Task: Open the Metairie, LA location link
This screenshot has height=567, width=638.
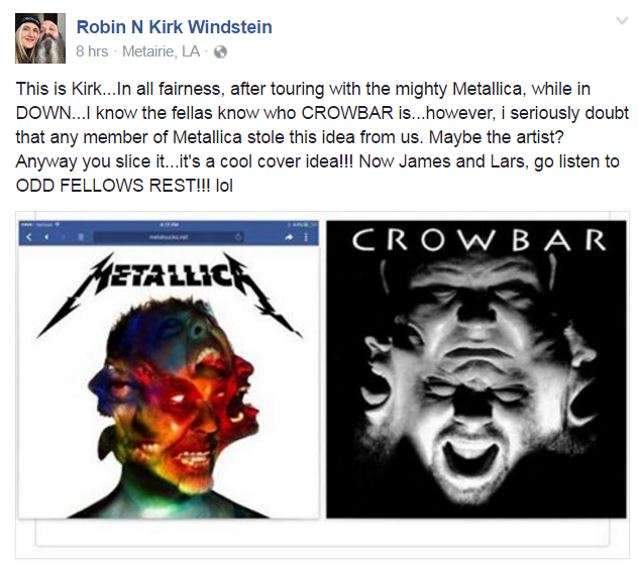Action: click(x=161, y=52)
